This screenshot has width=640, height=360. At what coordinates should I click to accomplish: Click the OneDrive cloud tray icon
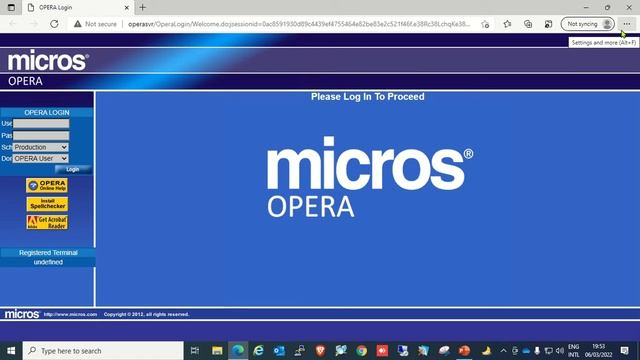pos(526,351)
